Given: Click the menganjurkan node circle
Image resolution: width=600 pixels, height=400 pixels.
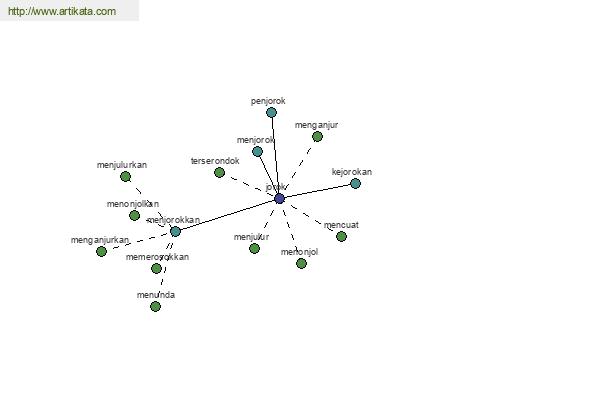Looking at the screenshot, I should (101, 251).
